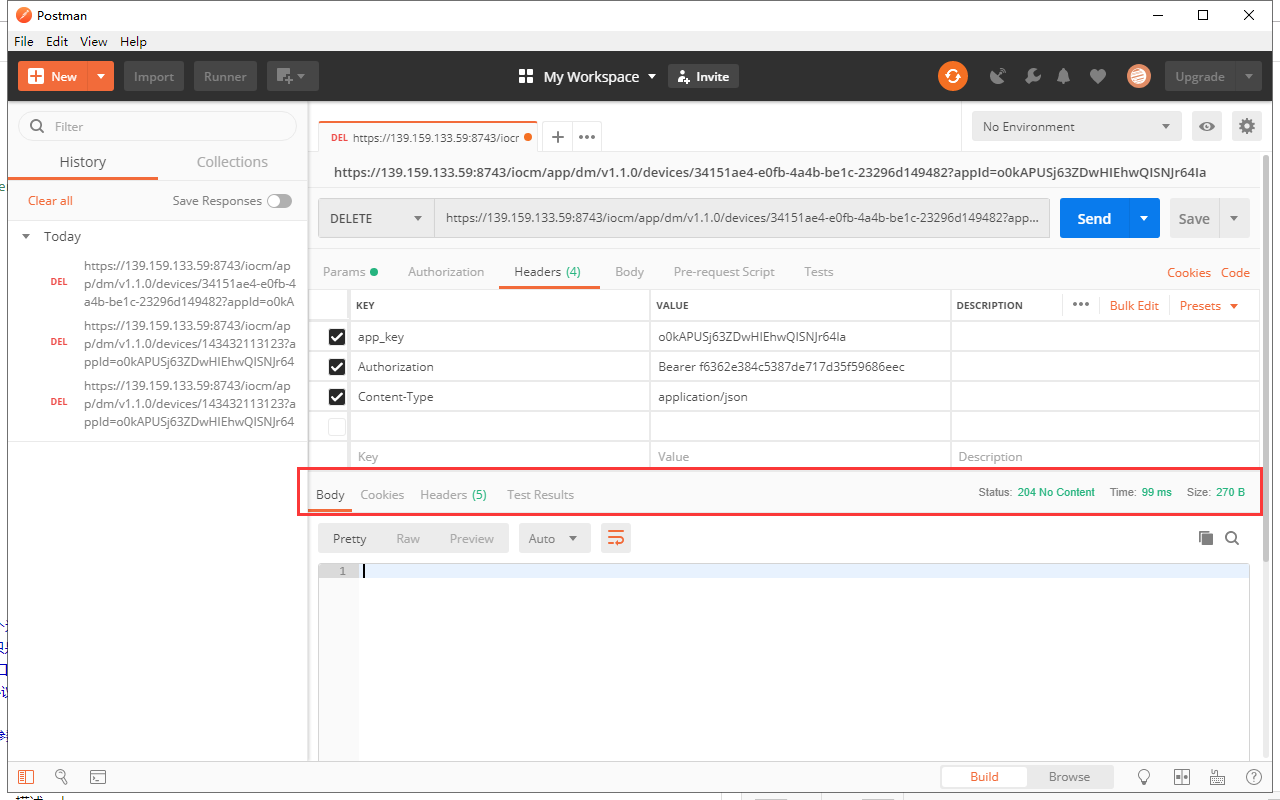Open the Postman console icon
Viewport: 1280px width, 800px height.
pyautogui.click(x=98, y=777)
